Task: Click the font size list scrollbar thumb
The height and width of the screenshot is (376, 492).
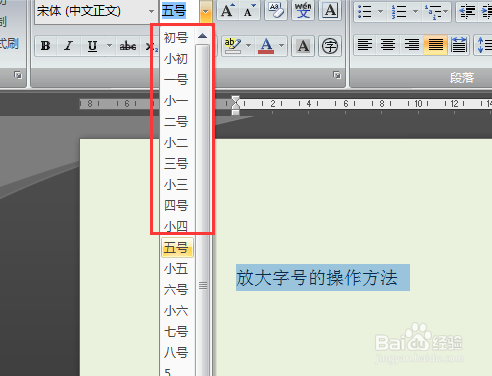Action: 203,210
